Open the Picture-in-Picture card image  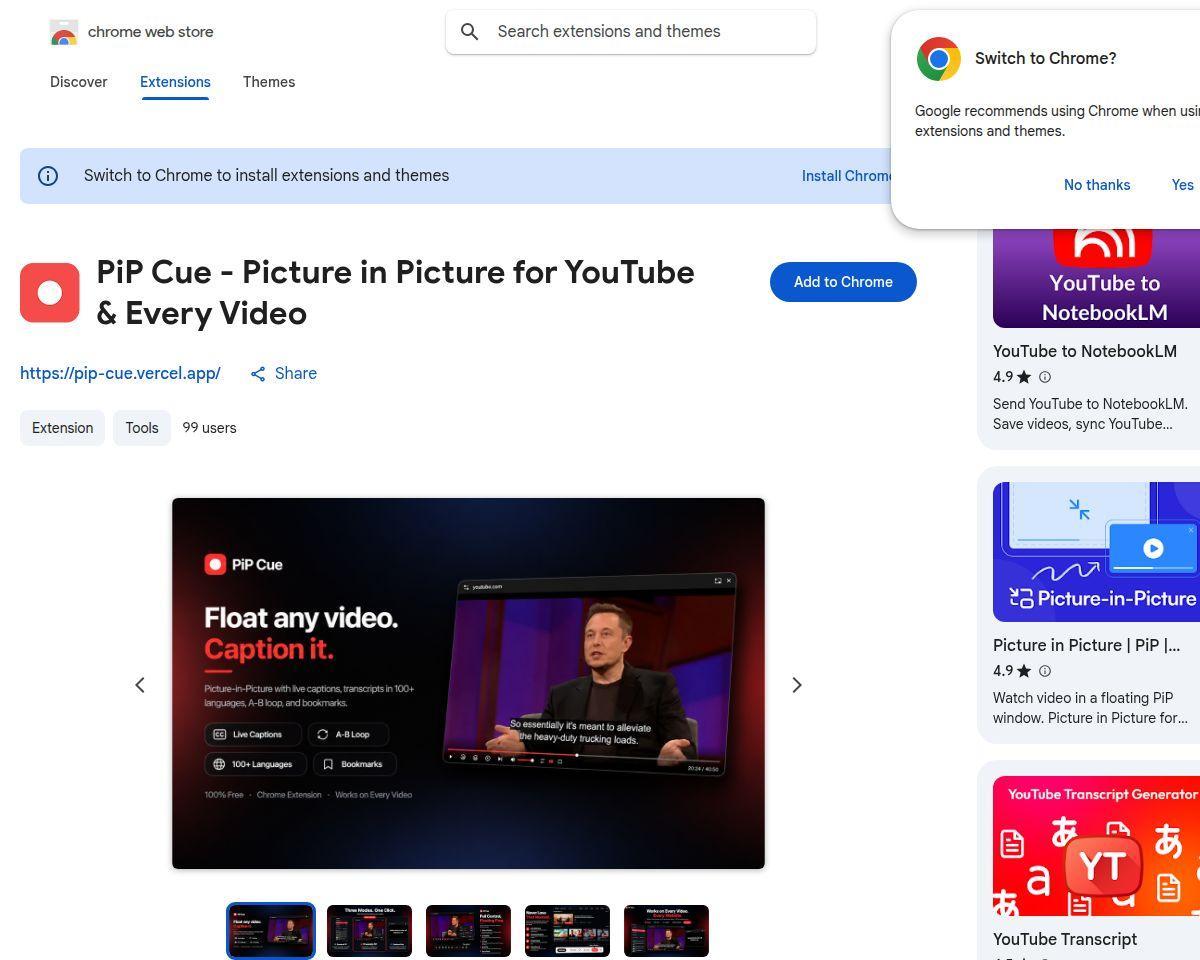1096,552
